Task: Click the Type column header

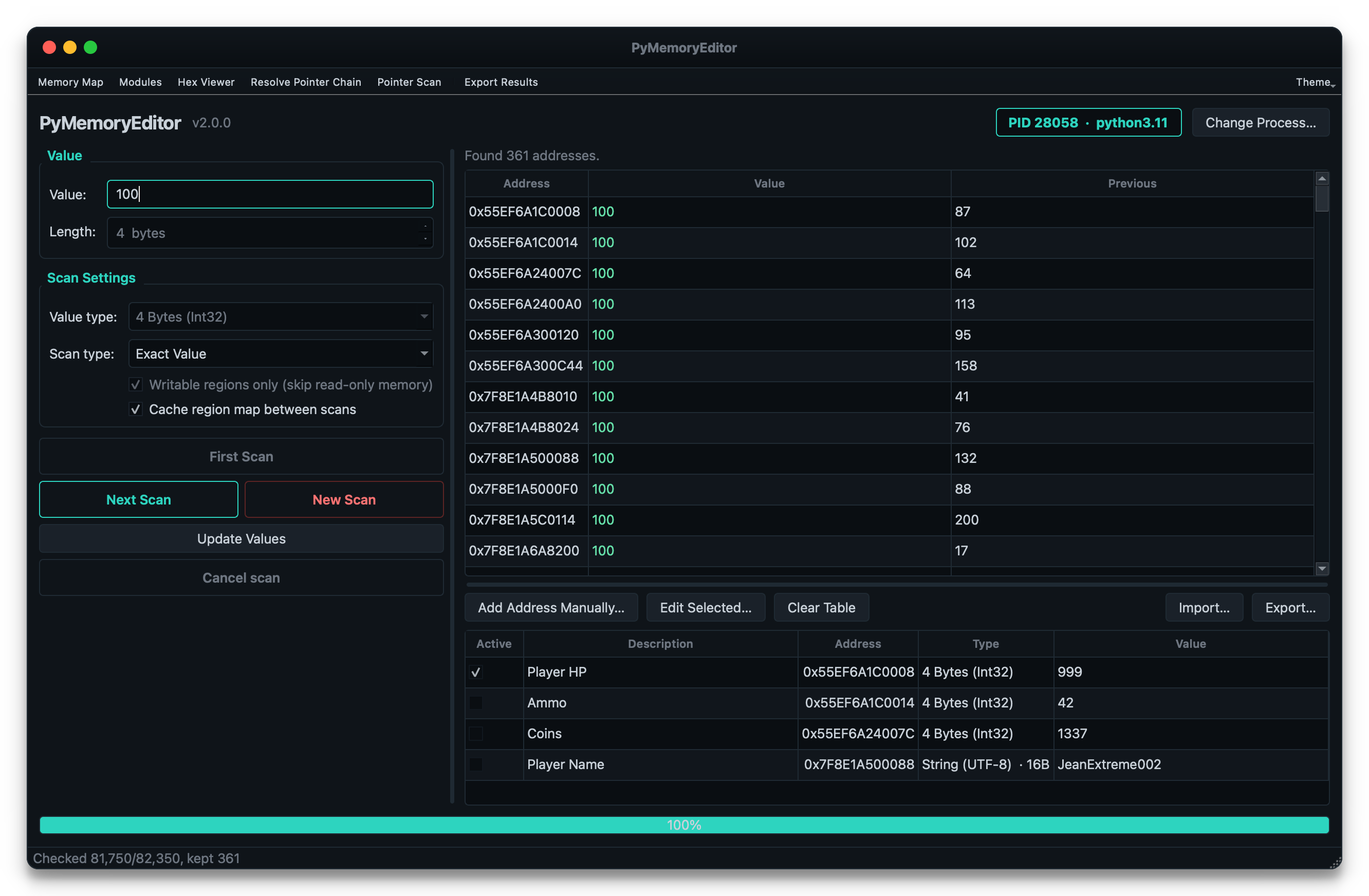Action: pyautogui.click(x=985, y=644)
